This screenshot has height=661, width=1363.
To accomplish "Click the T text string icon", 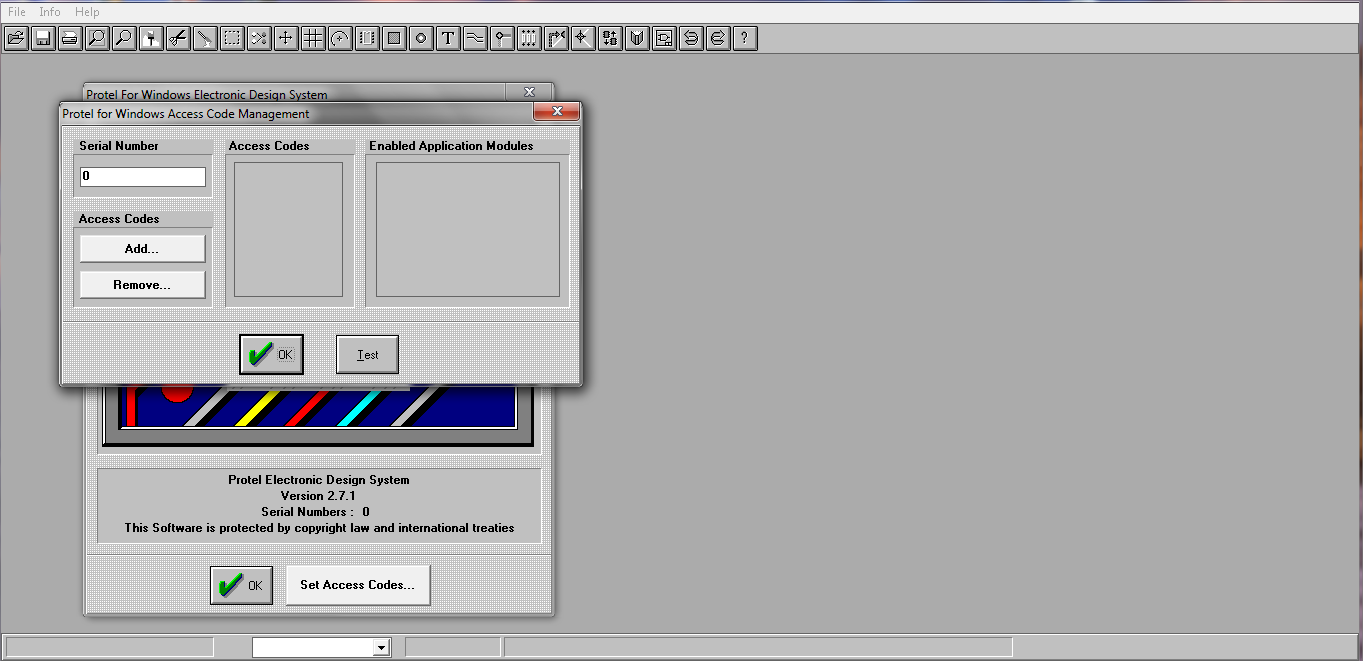I will pyautogui.click(x=447, y=38).
